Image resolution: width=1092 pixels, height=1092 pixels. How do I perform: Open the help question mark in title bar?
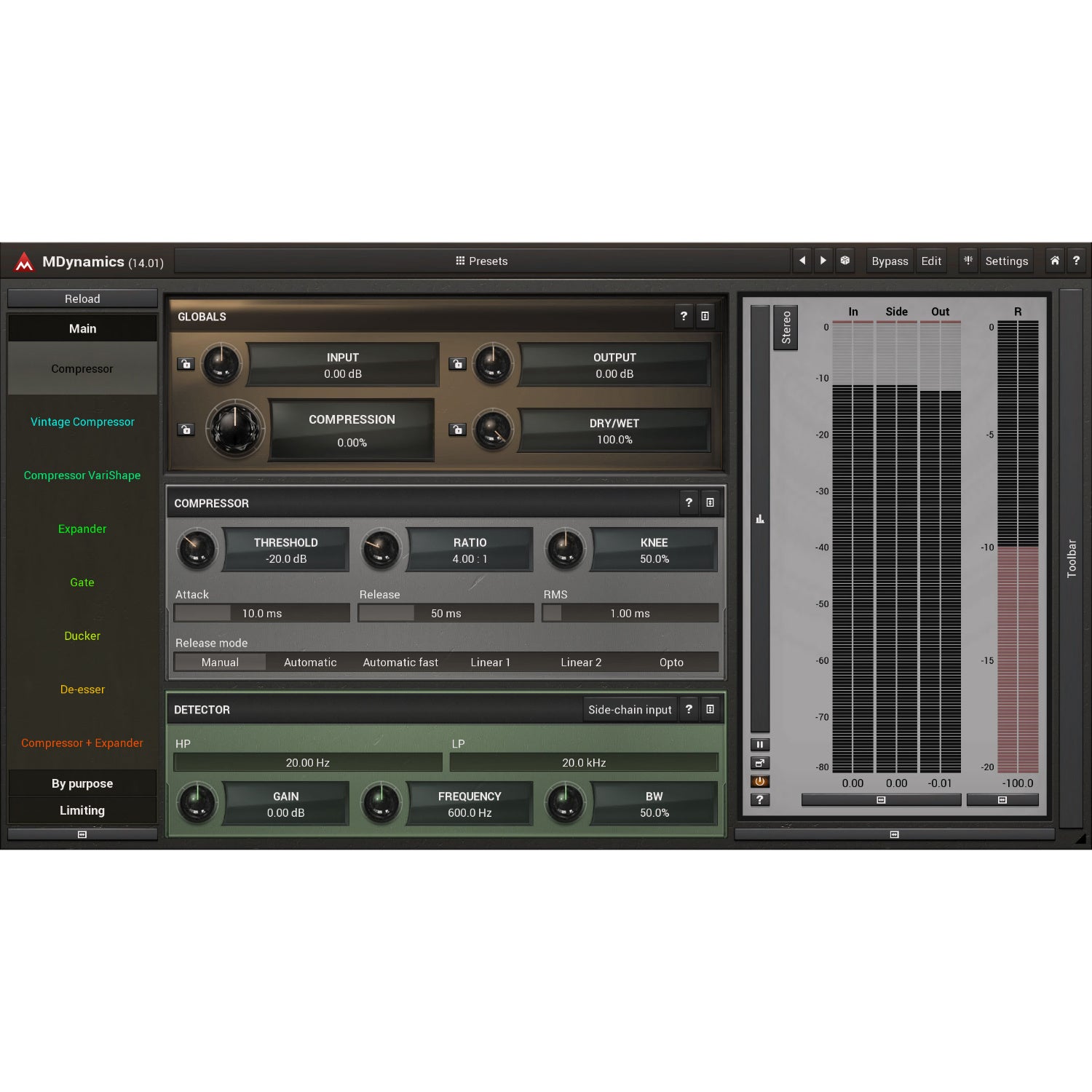pos(1076,261)
